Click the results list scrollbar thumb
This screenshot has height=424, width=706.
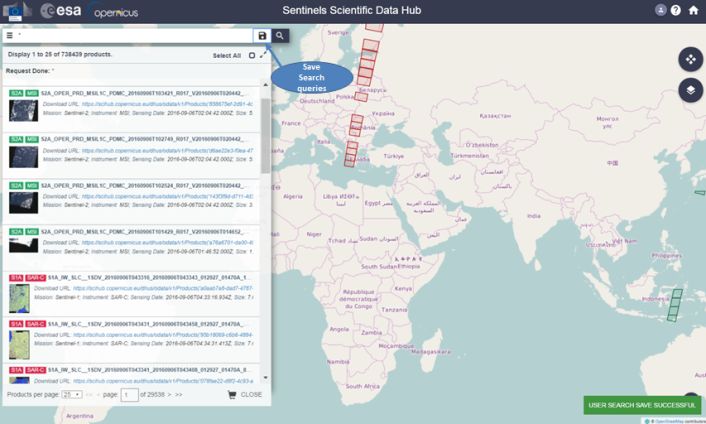tap(265, 135)
